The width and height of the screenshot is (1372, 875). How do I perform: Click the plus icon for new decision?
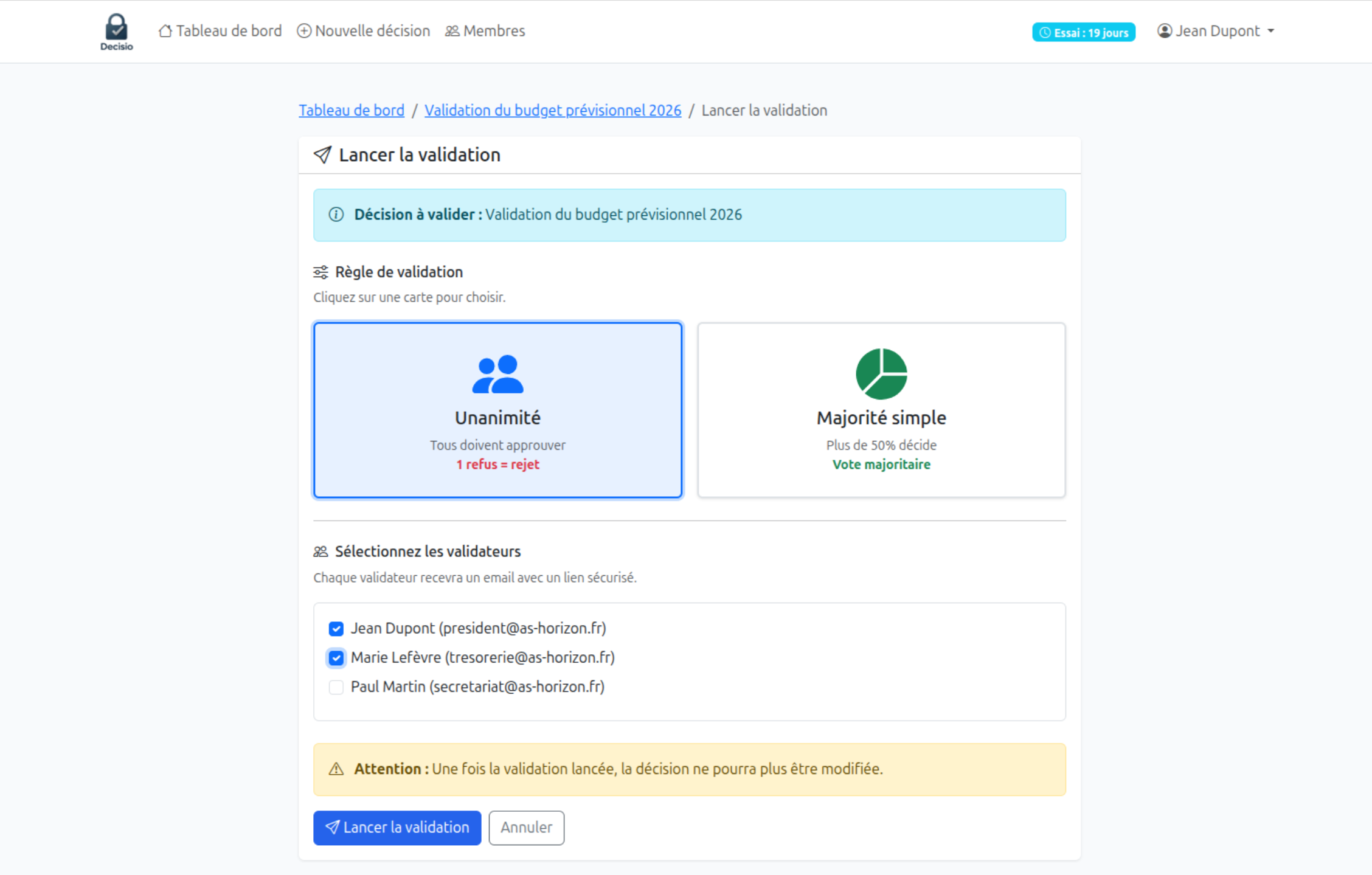(x=304, y=30)
